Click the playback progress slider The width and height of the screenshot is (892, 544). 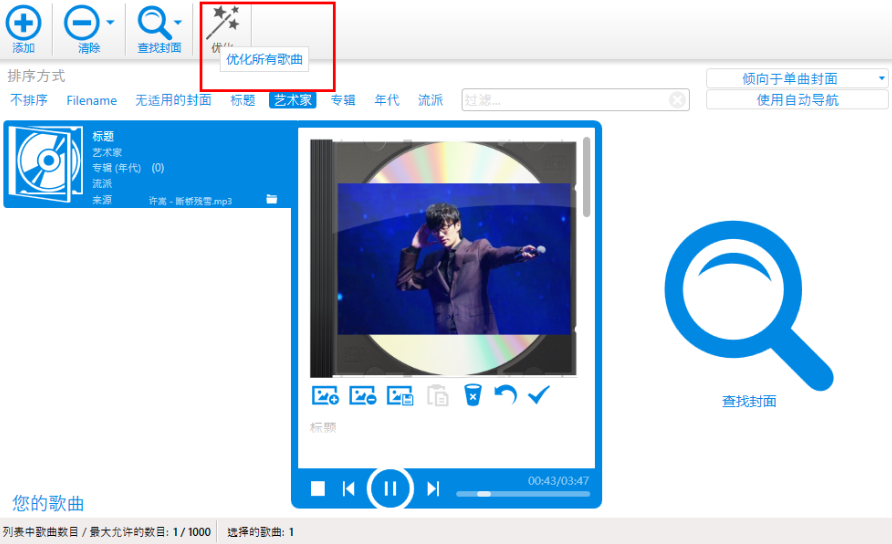tap(523, 494)
